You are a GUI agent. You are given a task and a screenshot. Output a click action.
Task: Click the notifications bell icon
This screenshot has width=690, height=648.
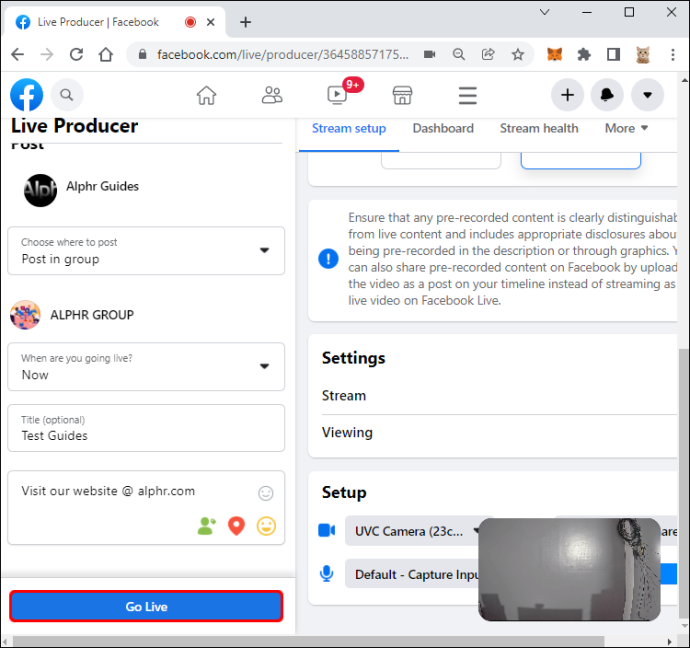pos(607,95)
